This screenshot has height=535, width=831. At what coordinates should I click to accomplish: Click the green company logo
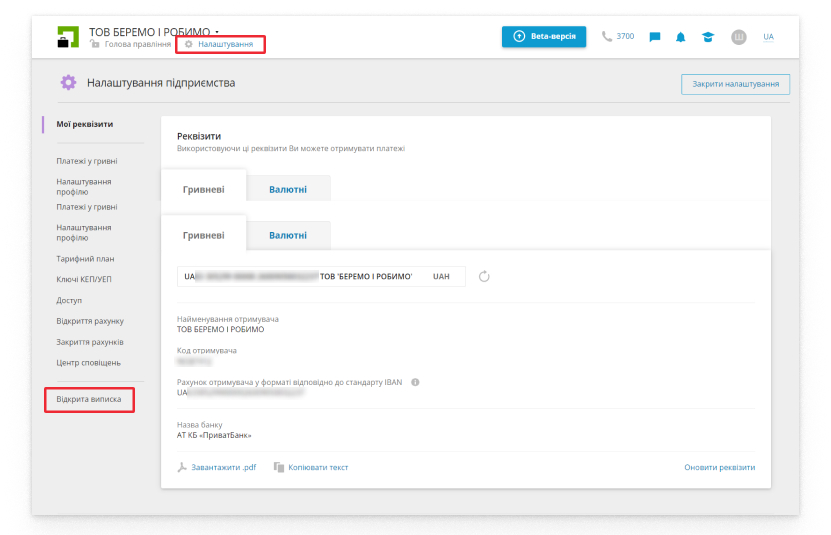tap(68, 37)
